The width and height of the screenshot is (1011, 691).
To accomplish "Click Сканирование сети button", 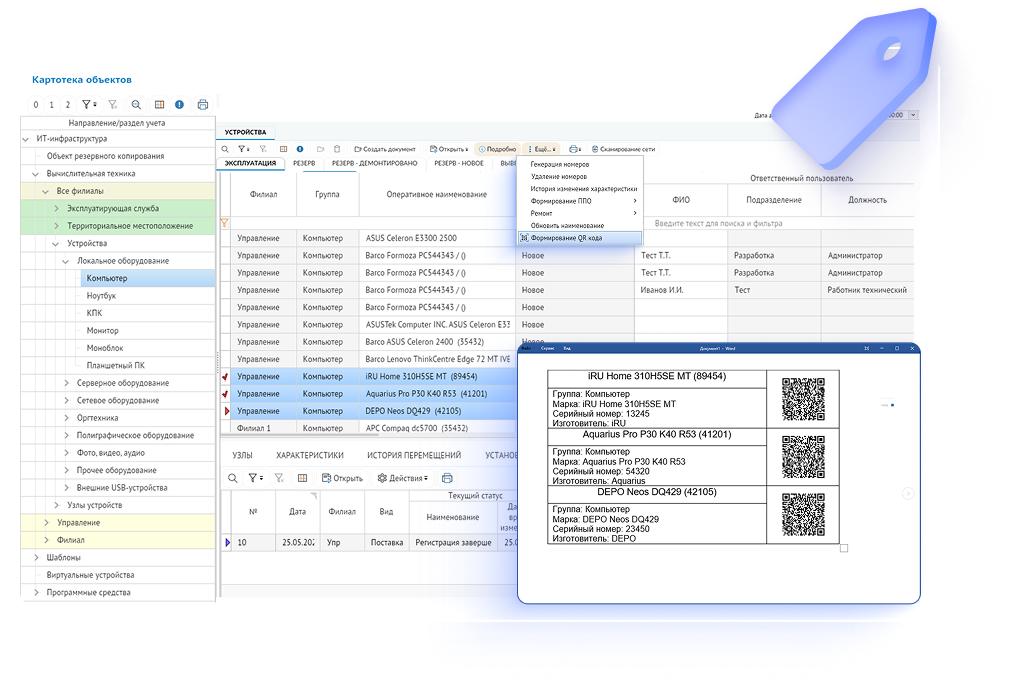I will point(623,149).
